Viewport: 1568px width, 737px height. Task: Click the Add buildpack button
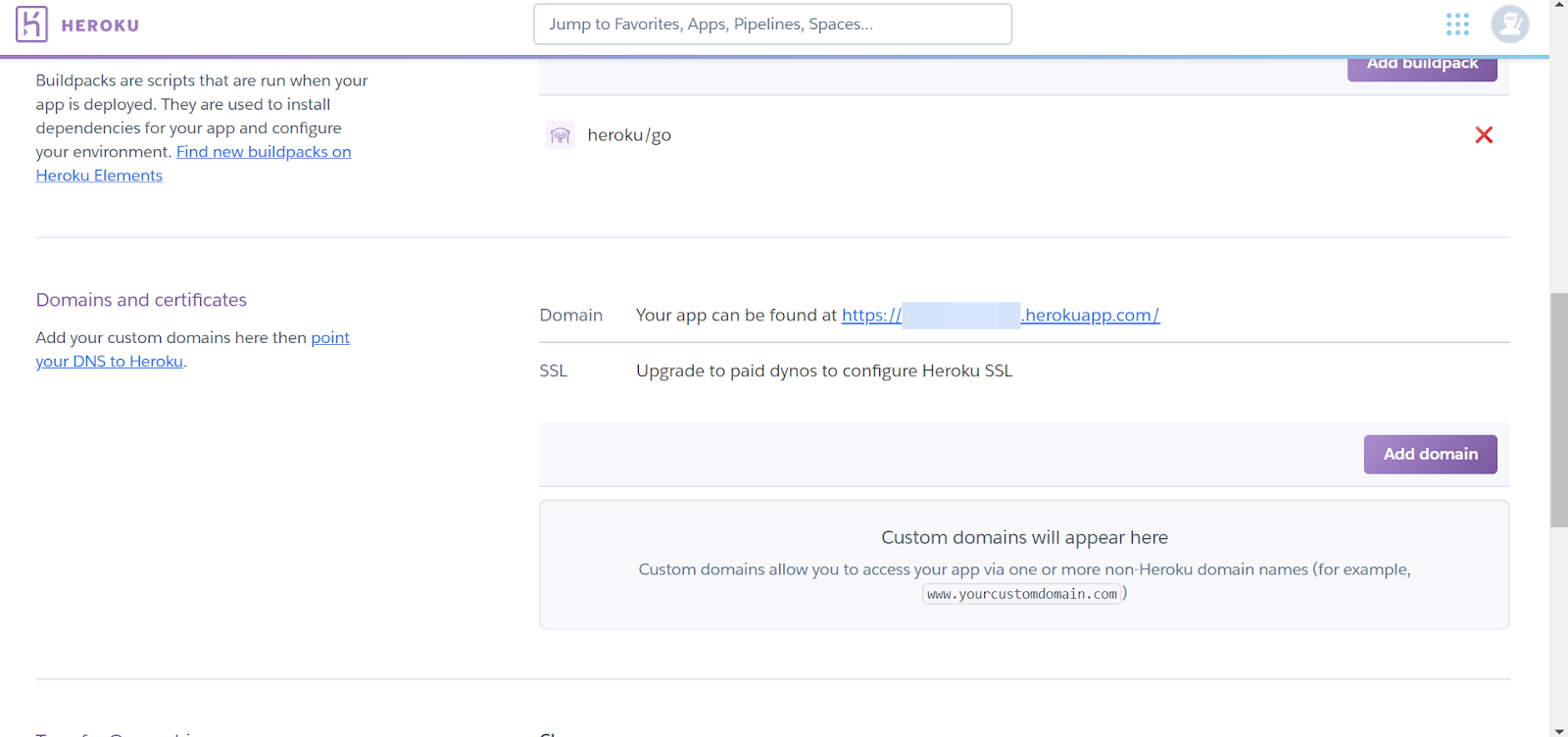coord(1422,67)
